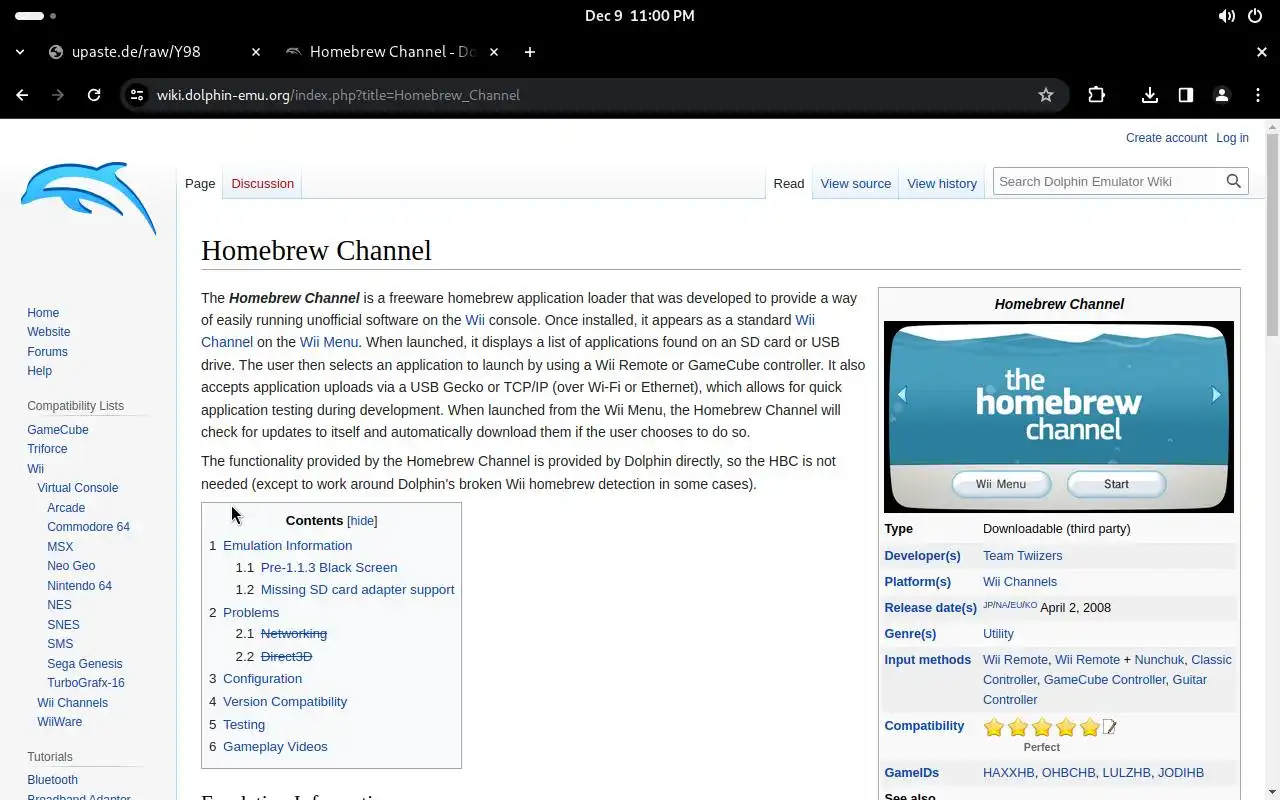Viewport: 1280px width, 800px height.
Task: Open Forums sidebar link
Action: [x=47, y=352]
